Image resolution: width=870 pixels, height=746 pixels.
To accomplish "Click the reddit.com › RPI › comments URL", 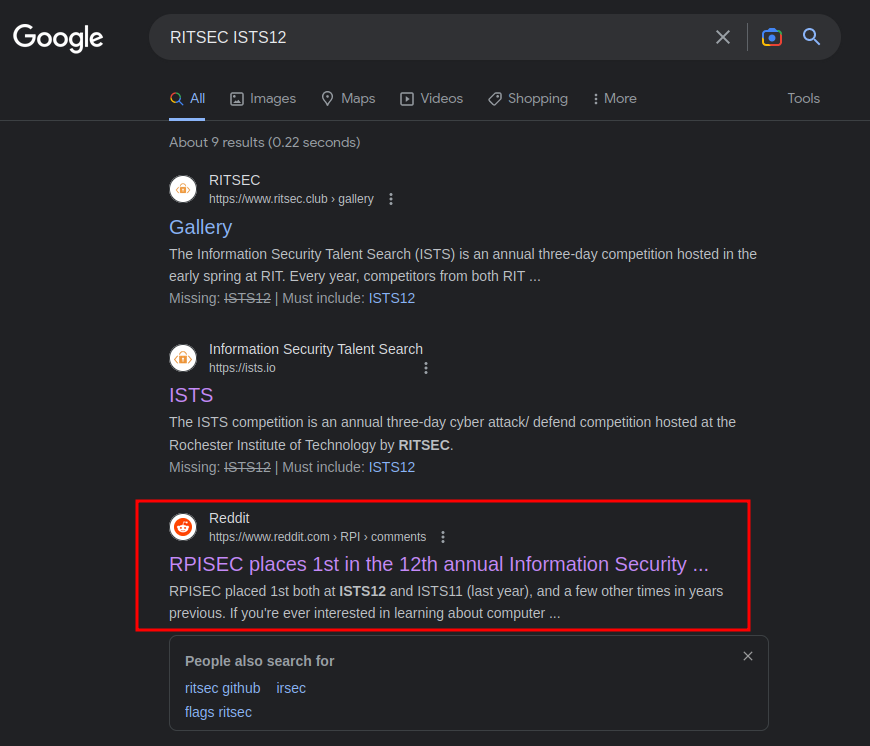I will [x=317, y=537].
